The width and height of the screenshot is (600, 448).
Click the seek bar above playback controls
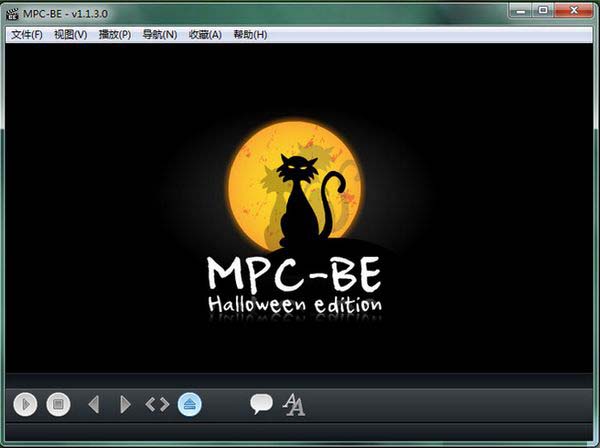tap(299, 381)
